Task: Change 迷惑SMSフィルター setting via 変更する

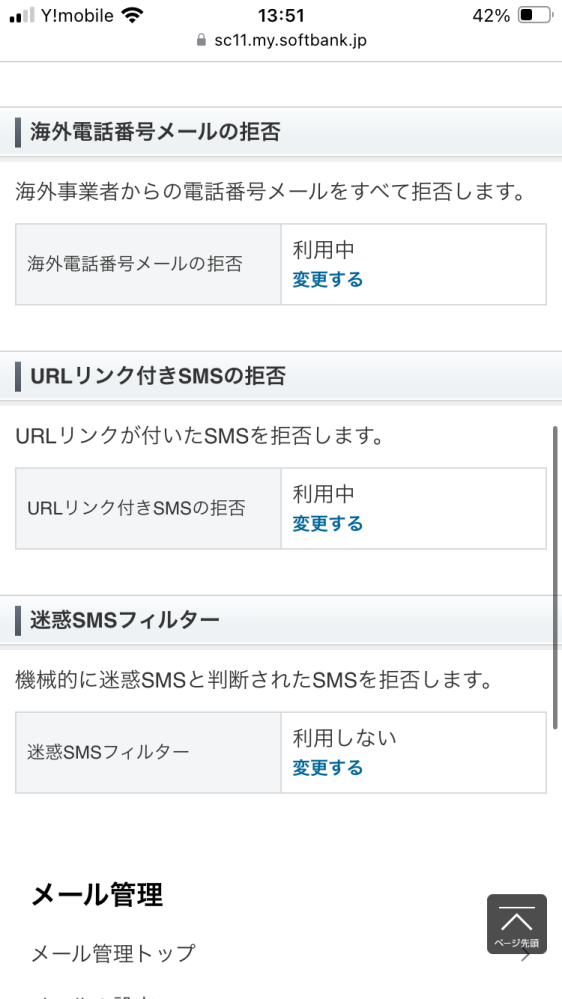Action: pos(328,768)
